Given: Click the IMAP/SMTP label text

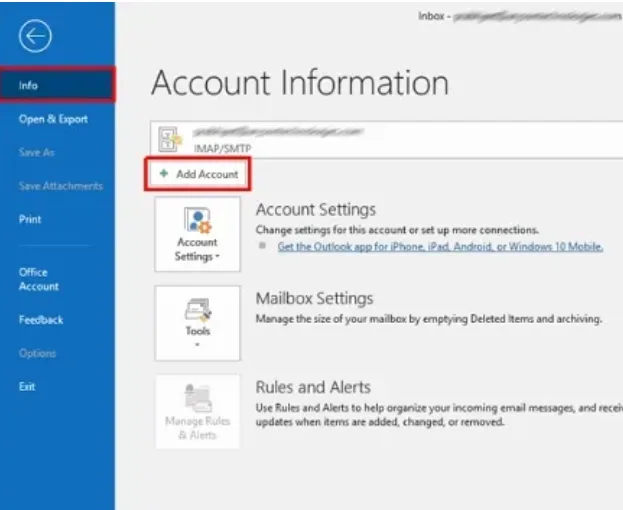Looking at the screenshot, I should point(222,149).
